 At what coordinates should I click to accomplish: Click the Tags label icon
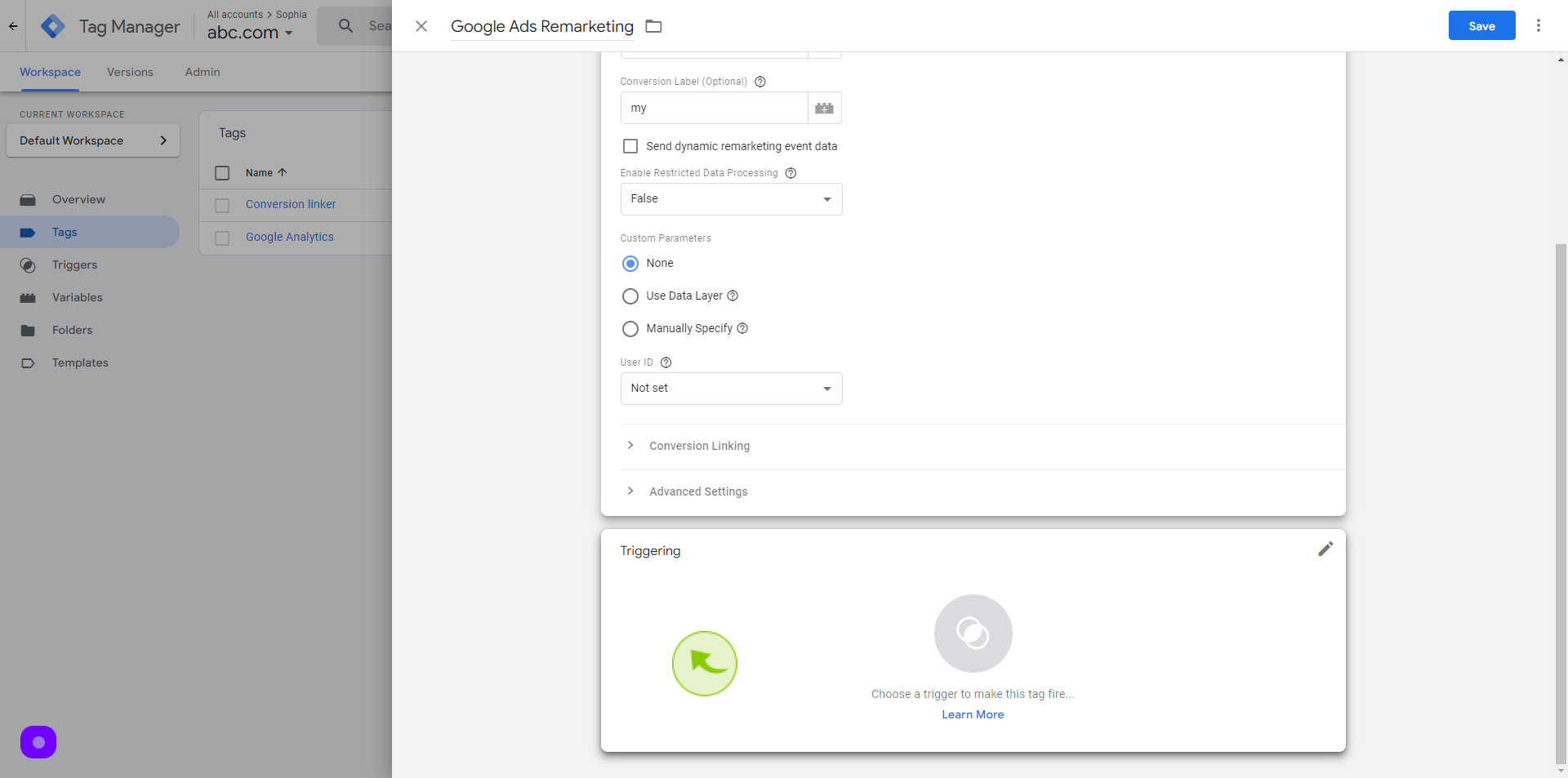(x=28, y=233)
